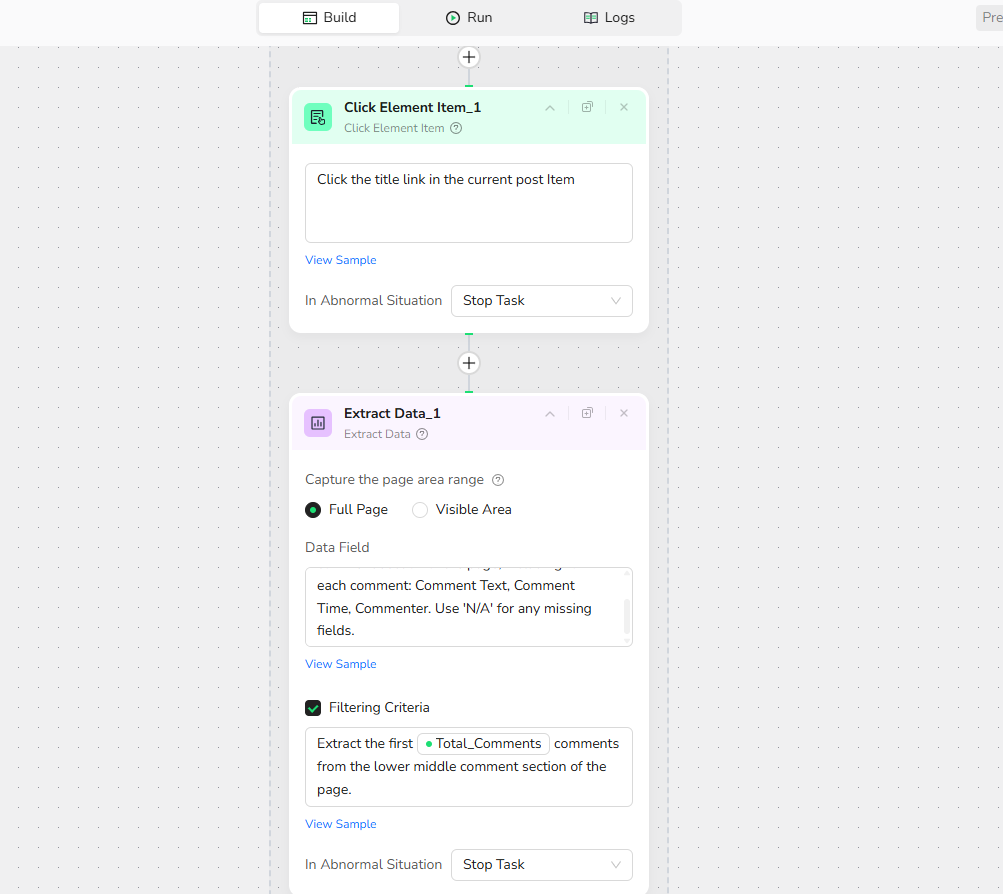Click View Sample link under Filtering Criteria
This screenshot has width=1003, height=894.
tap(341, 824)
